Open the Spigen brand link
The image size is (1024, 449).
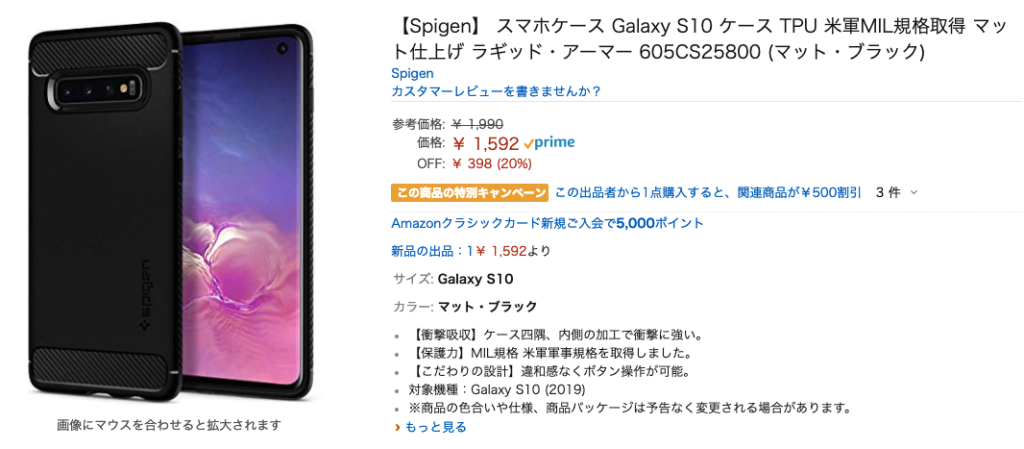(x=412, y=74)
